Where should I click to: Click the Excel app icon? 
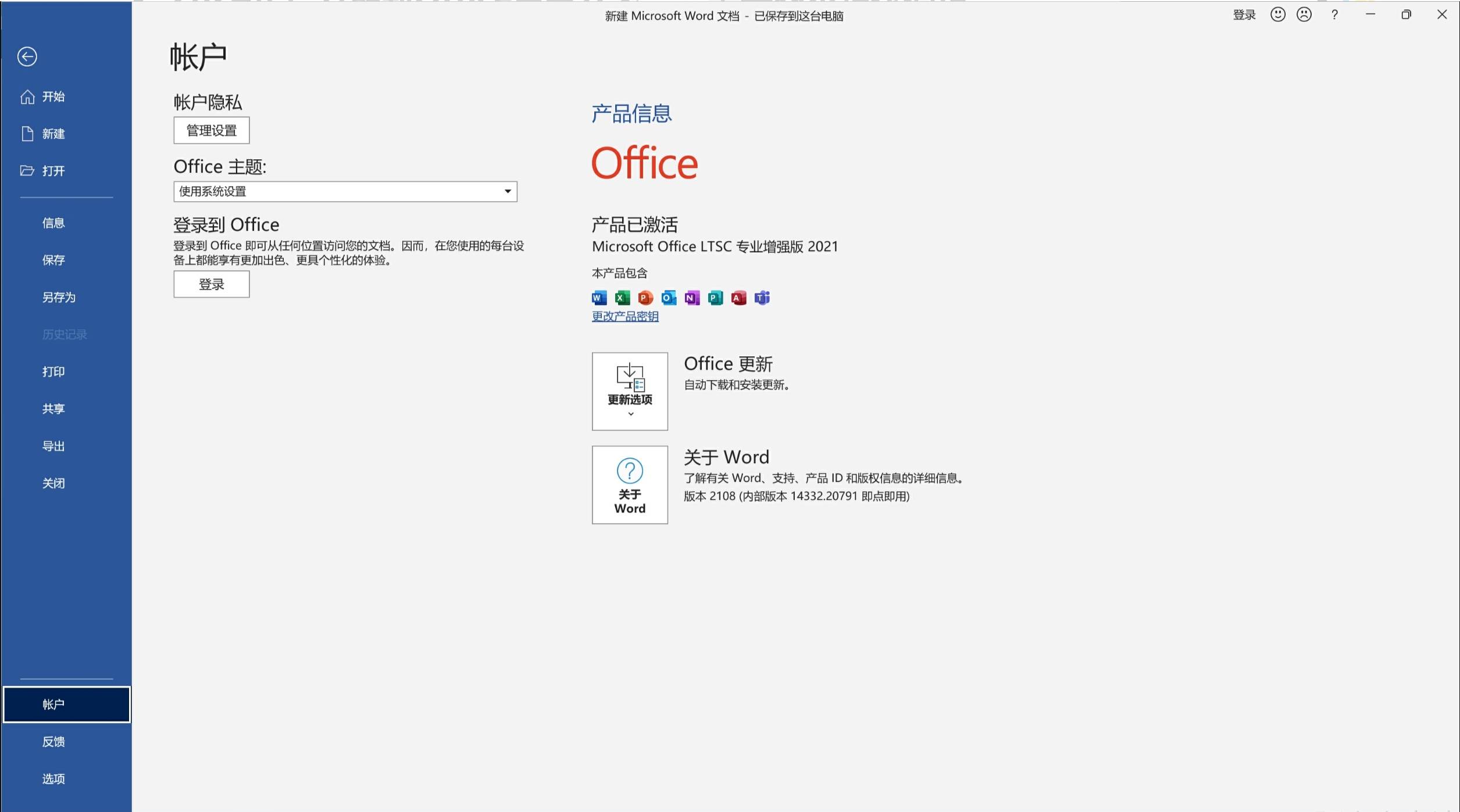click(622, 298)
